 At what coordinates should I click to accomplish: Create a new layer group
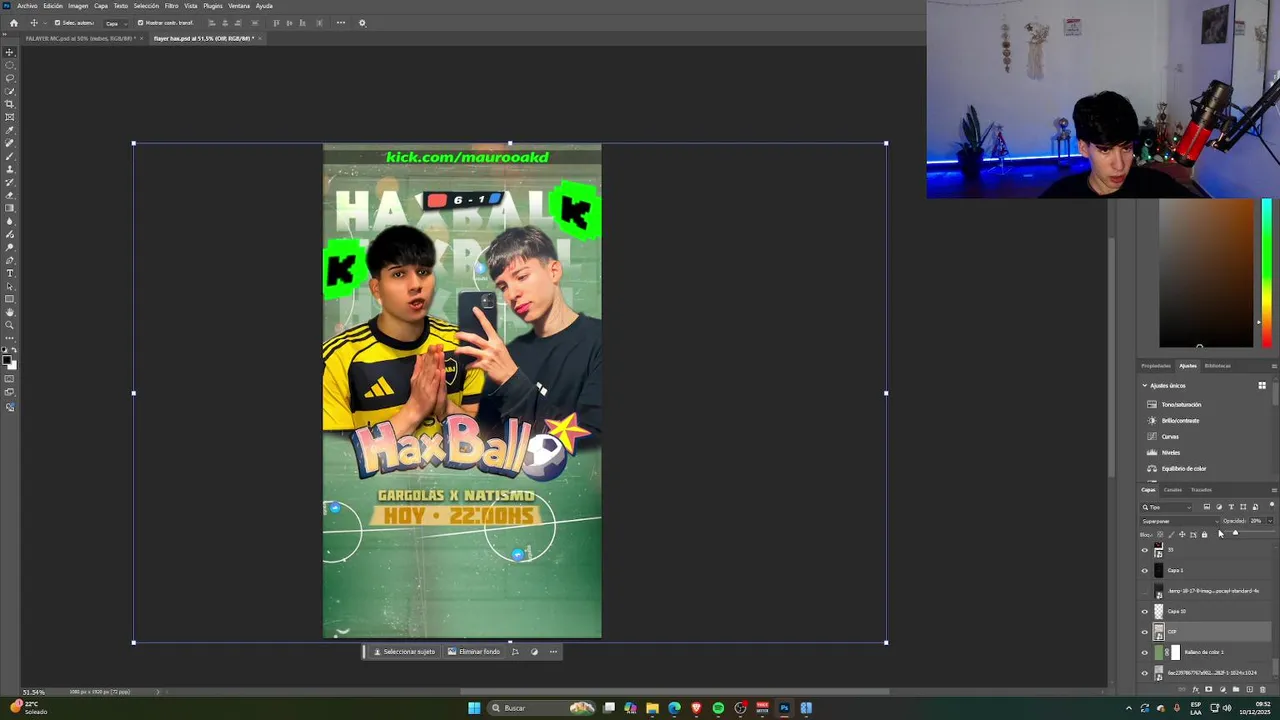1236,689
